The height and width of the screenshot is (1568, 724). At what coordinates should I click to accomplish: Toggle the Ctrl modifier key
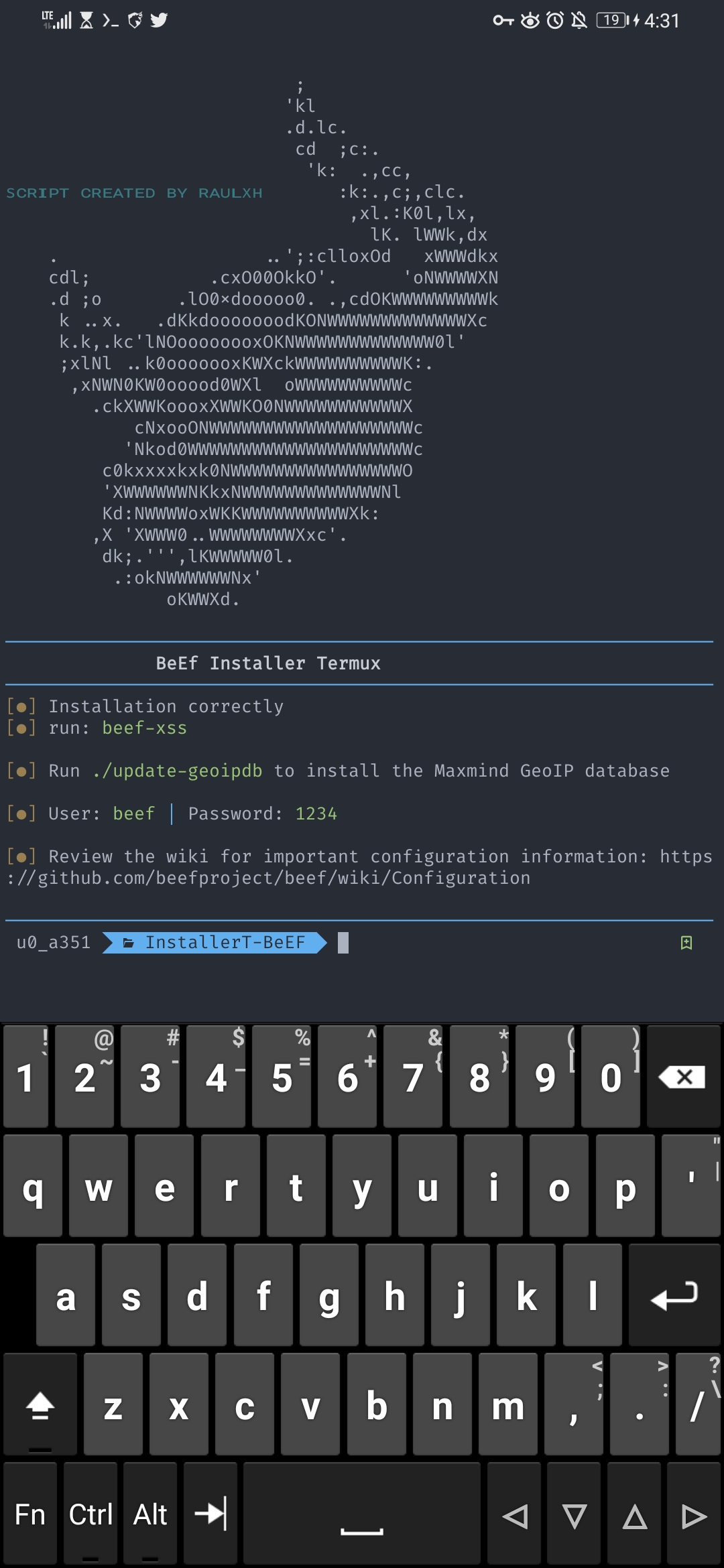(90, 1513)
